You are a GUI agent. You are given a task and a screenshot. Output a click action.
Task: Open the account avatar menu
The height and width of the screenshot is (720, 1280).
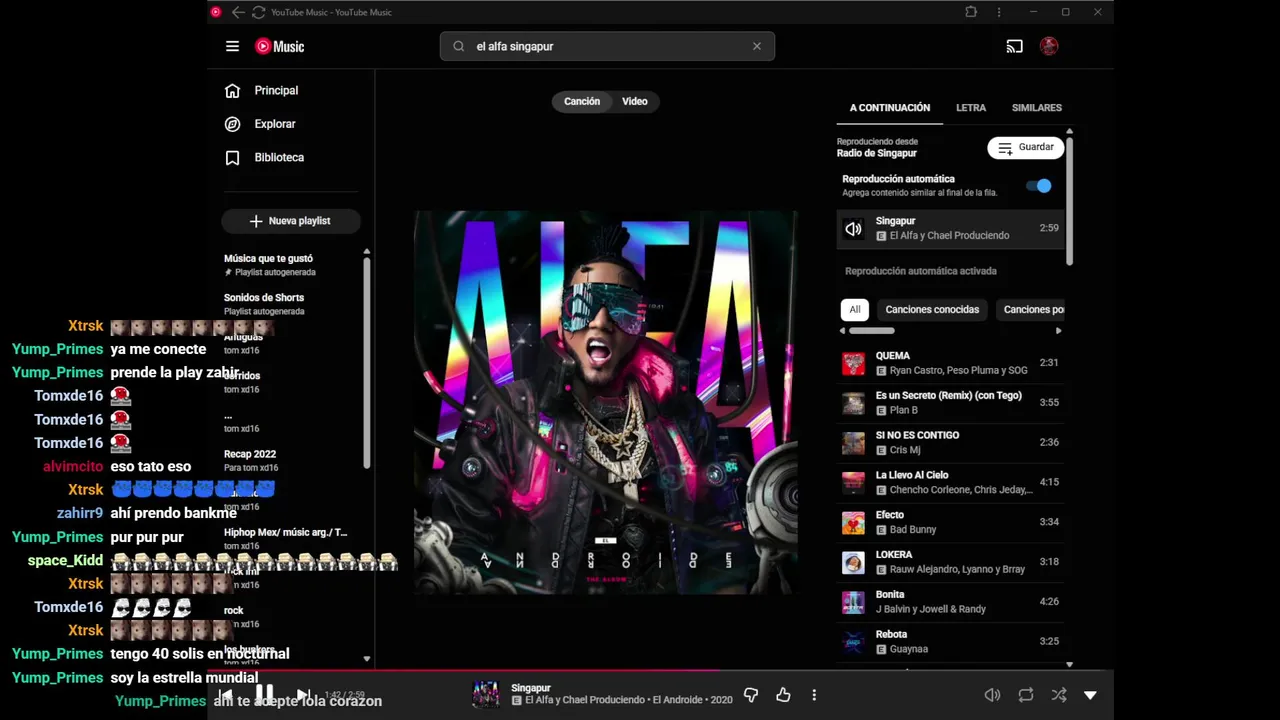coord(1049,46)
